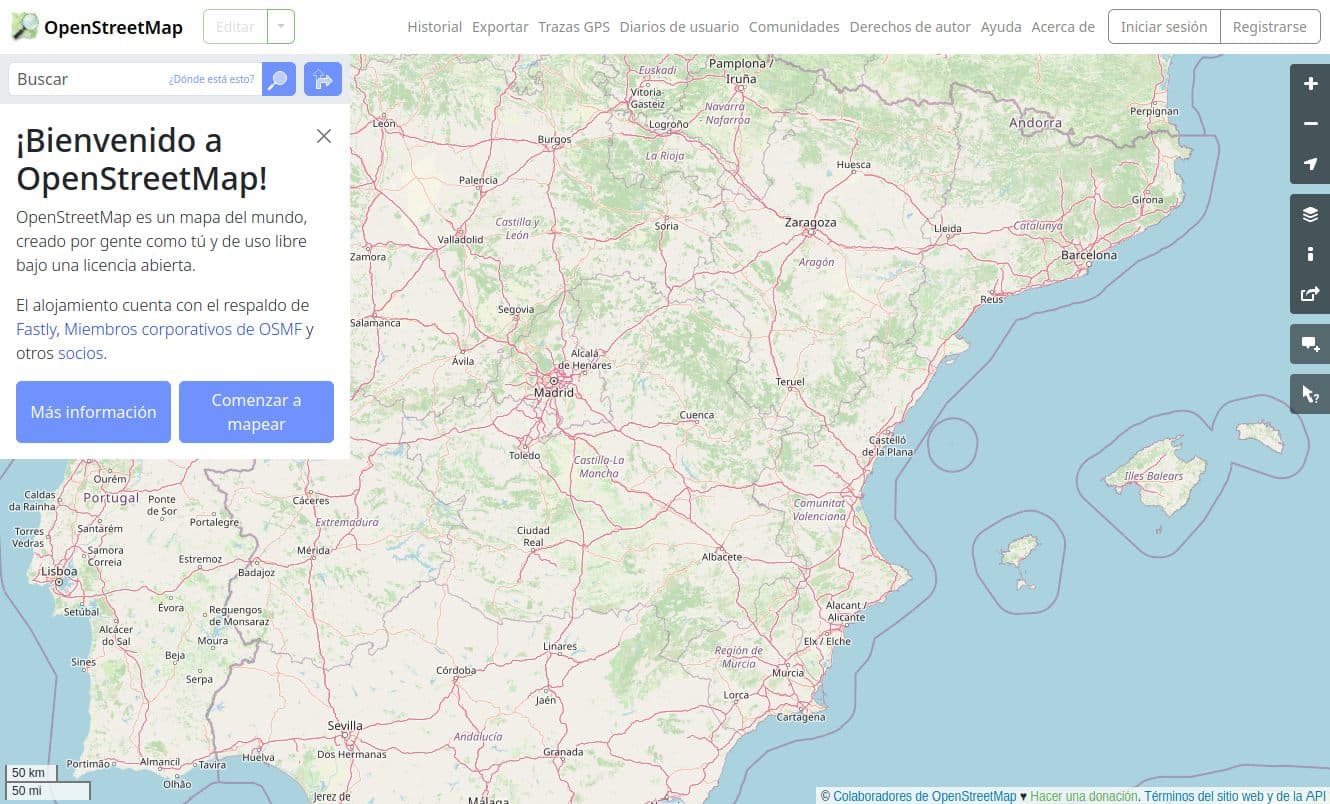
Task: Open the Comunidades menu item
Action: pyautogui.click(x=794, y=27)
